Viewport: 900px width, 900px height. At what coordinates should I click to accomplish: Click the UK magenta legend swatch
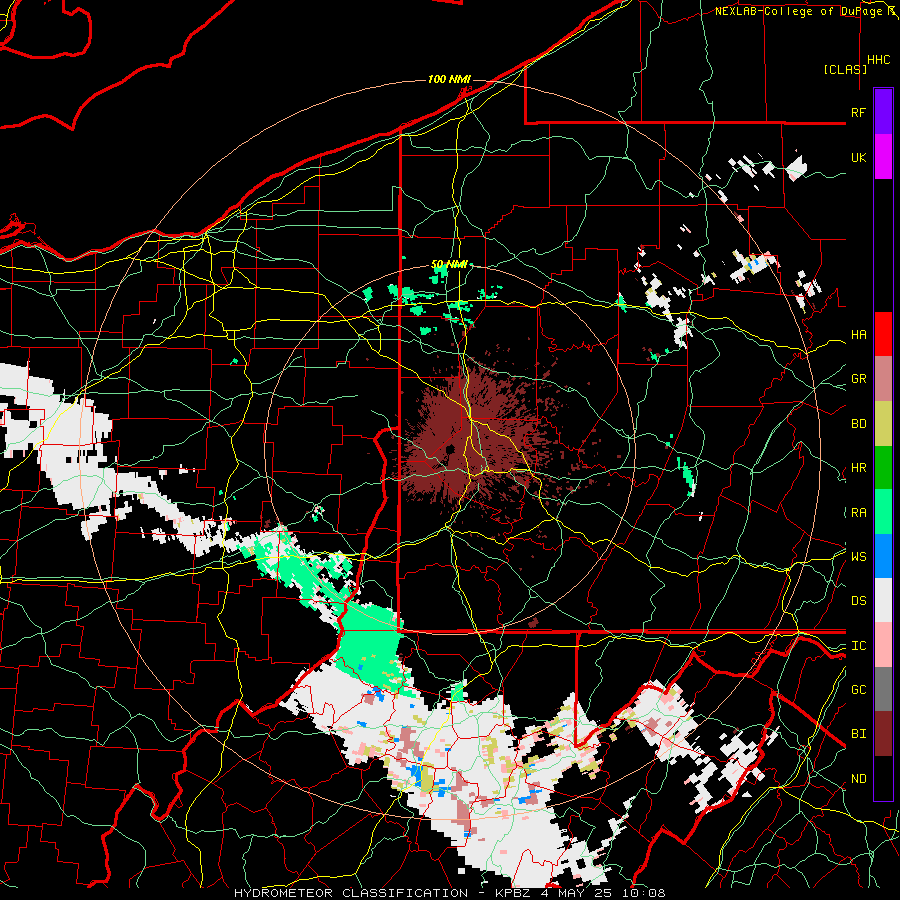(883, 157)
